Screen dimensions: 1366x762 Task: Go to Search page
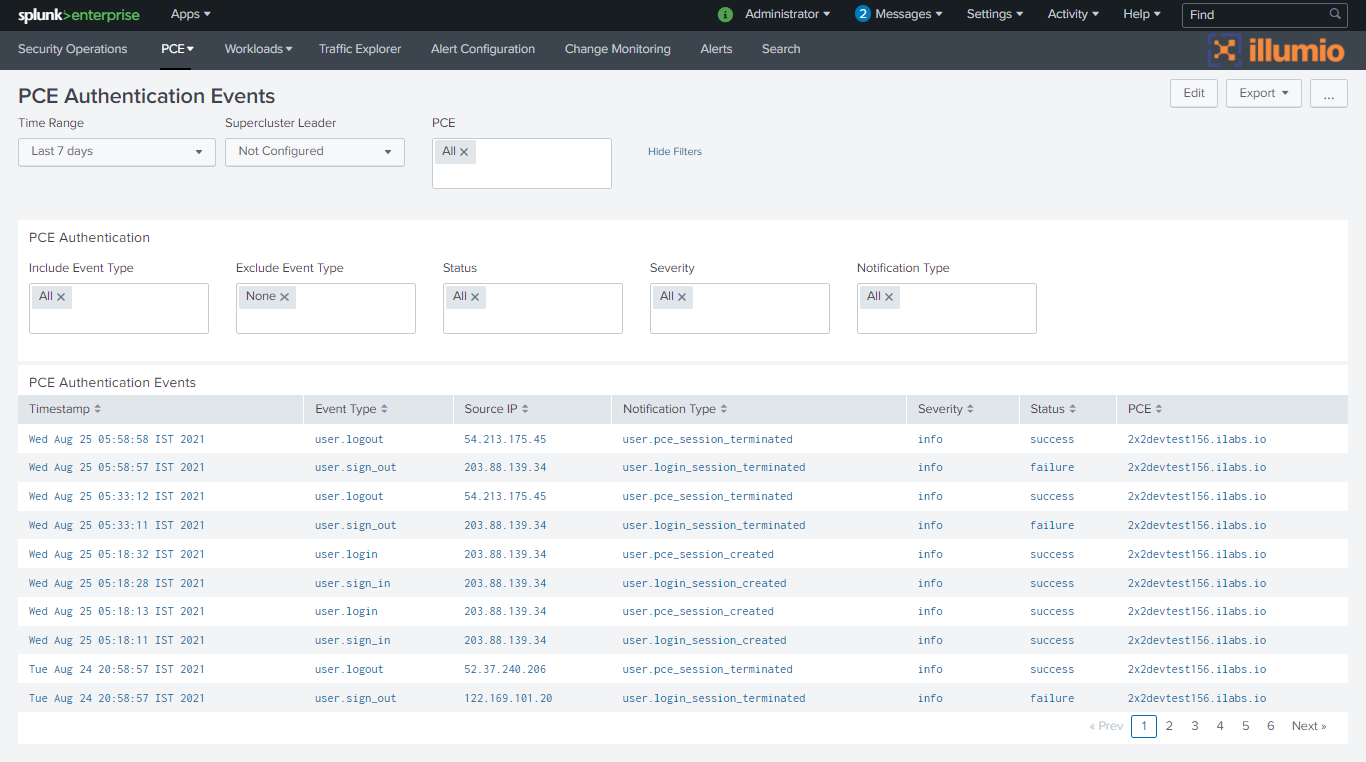click(781, 49)
